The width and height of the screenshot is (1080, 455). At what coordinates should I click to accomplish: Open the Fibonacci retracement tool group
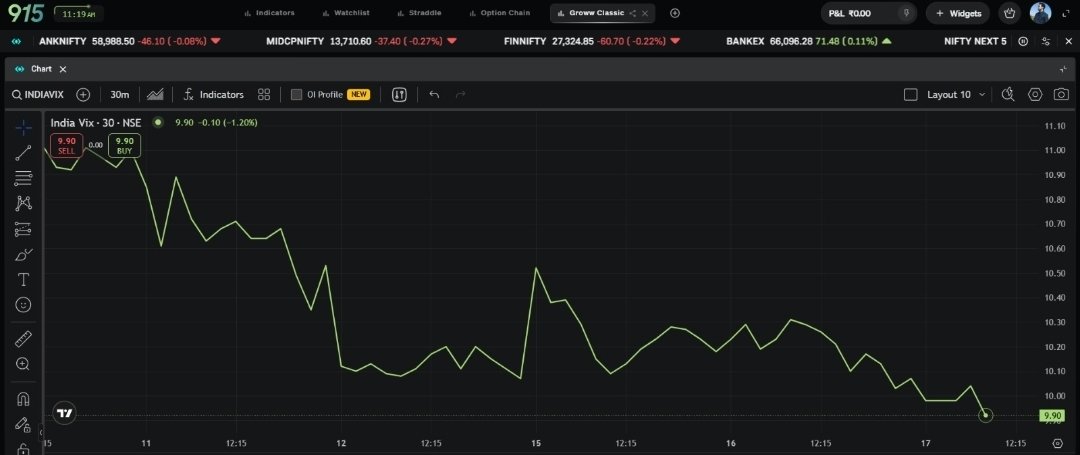(x=23, y=178)
